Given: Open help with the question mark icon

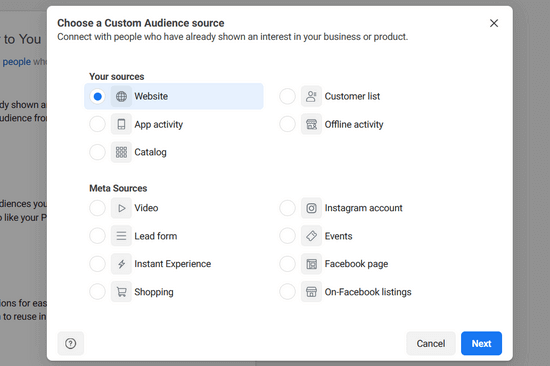Looking at the screenshot, I should click(x=71, y=343).
